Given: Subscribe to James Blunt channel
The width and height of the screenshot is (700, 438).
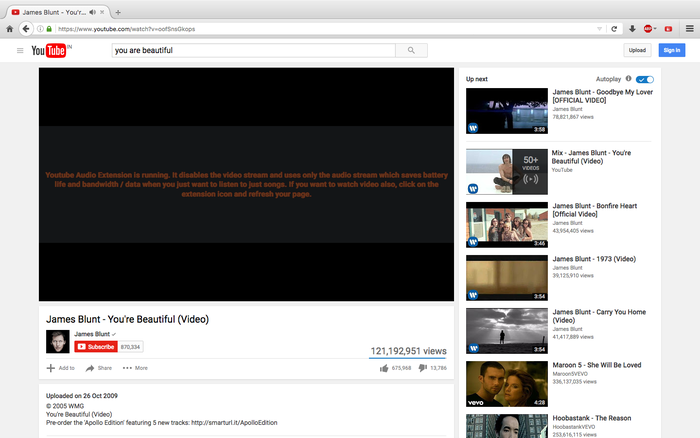Looking at the screenshot, I should (96, 346).
